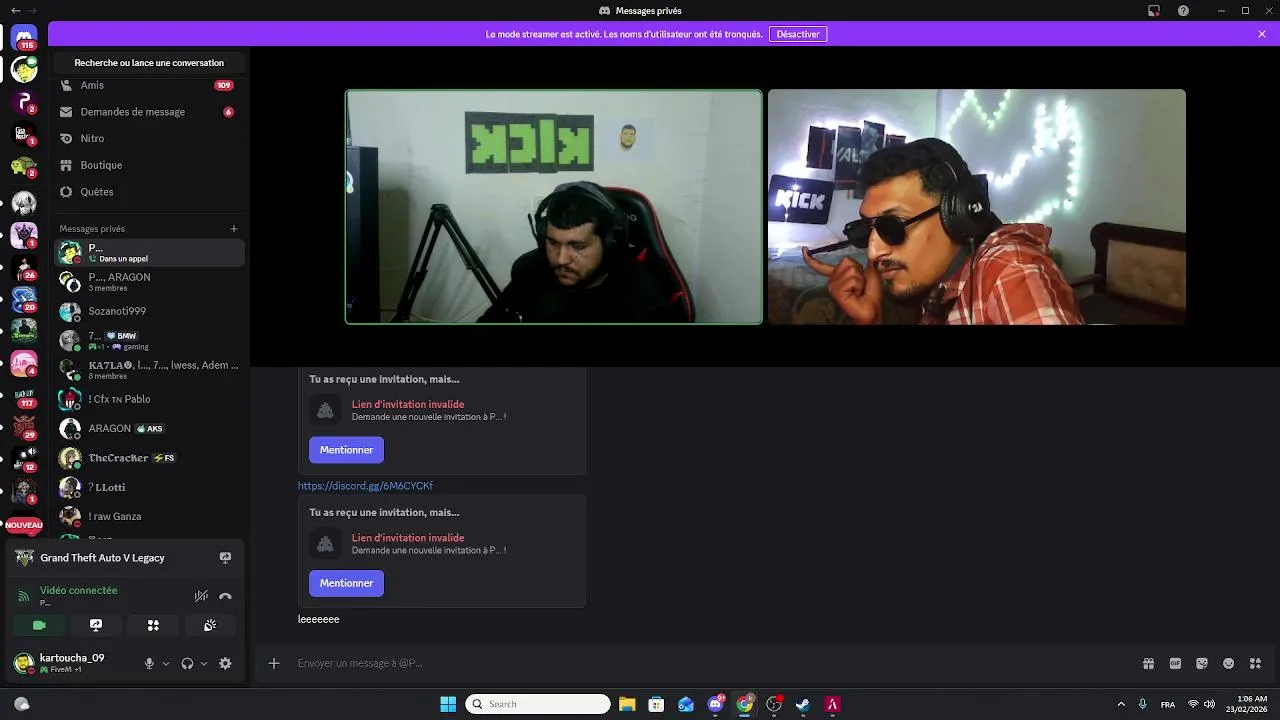Open activities launcher in voice panel

tap(153, 625)
